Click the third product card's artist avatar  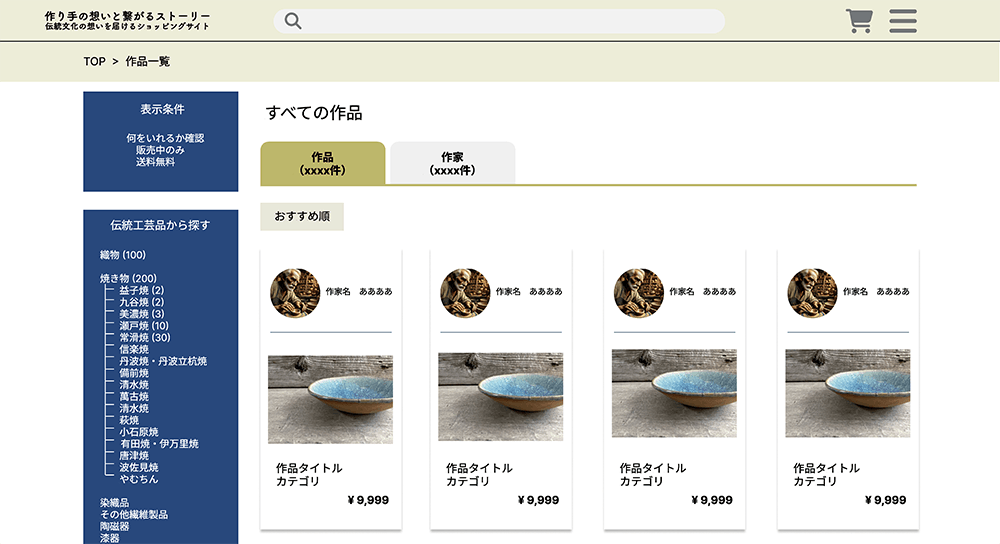tap(639, 292)
